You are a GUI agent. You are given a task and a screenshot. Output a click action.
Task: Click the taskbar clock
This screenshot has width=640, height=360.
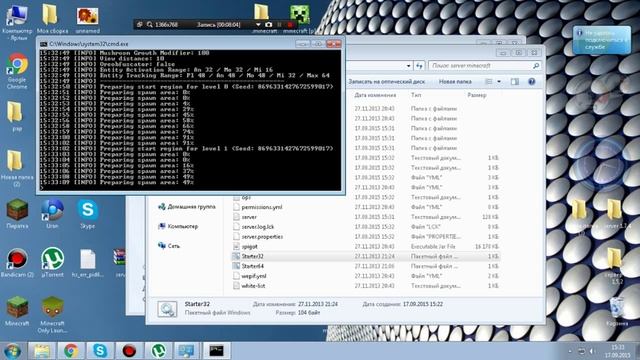617,351
